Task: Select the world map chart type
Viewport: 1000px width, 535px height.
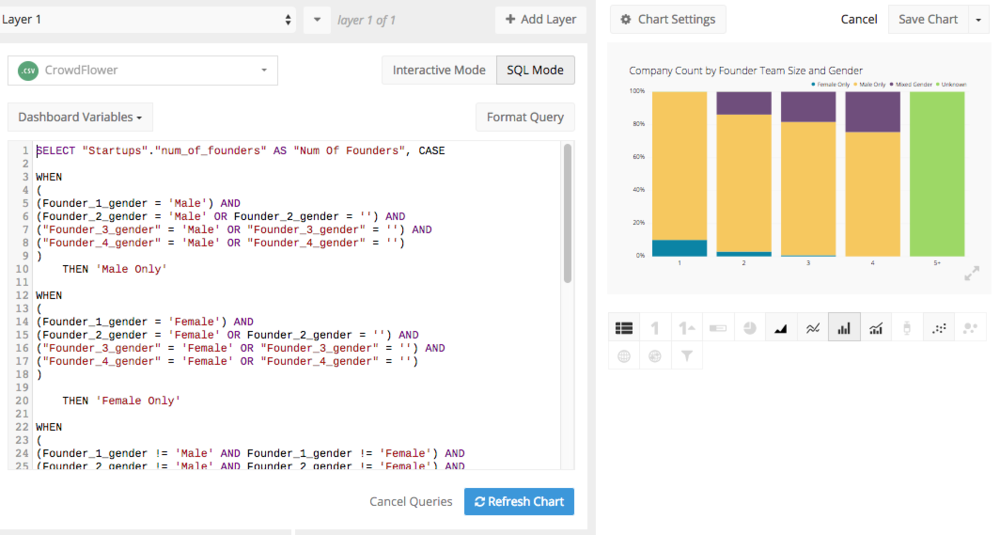Action: tap(655, 356)
